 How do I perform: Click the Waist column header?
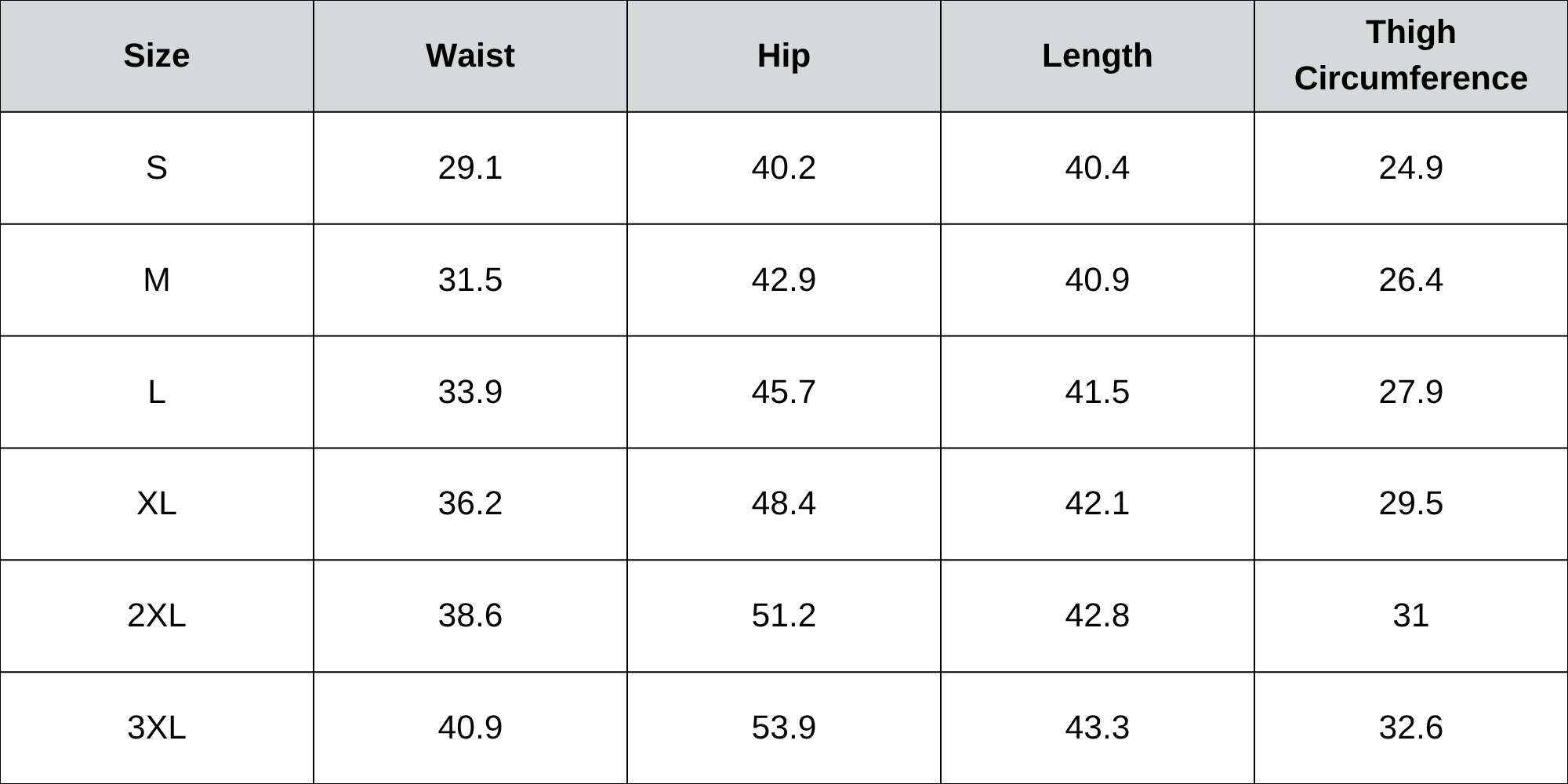tap(470, 56)
